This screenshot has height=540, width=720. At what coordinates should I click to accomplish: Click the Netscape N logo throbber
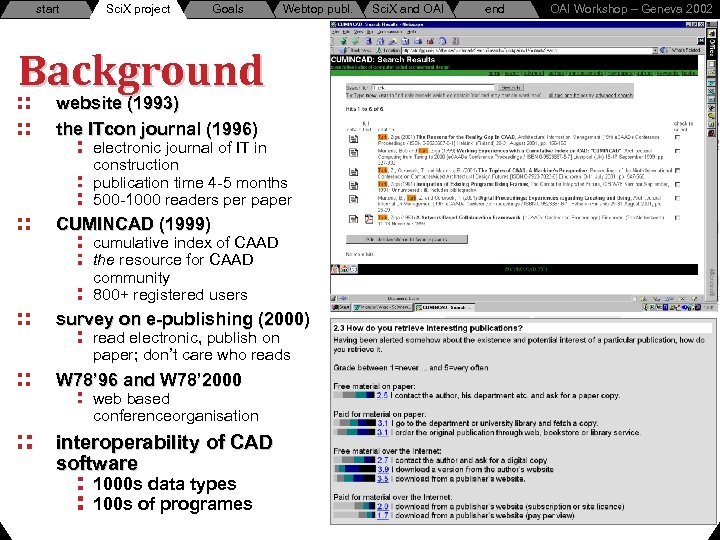coord(701,40)
